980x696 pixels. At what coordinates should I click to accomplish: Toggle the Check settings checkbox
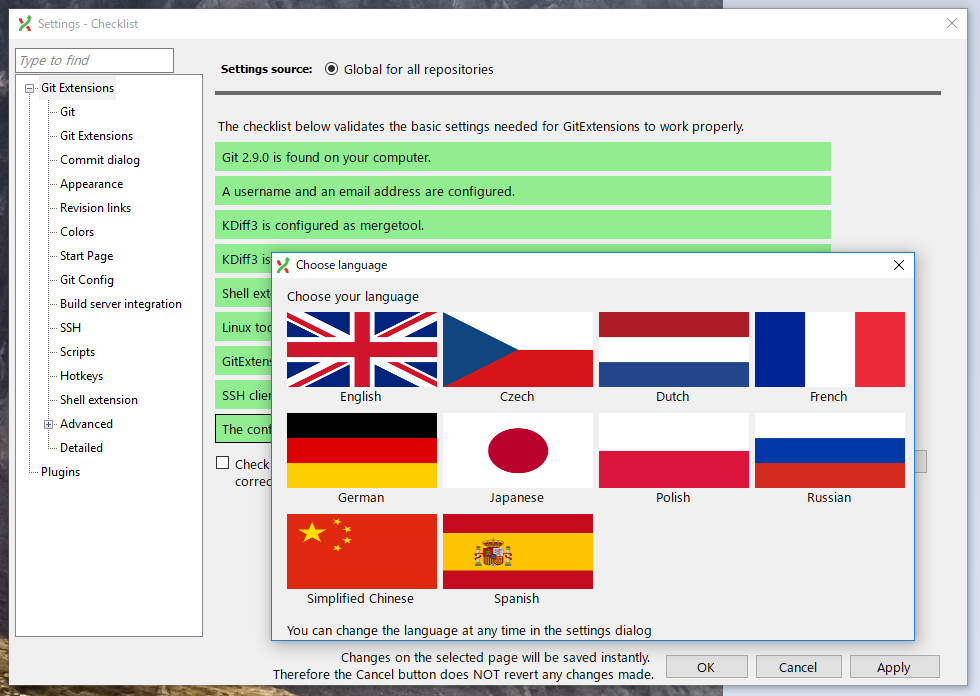222,462
